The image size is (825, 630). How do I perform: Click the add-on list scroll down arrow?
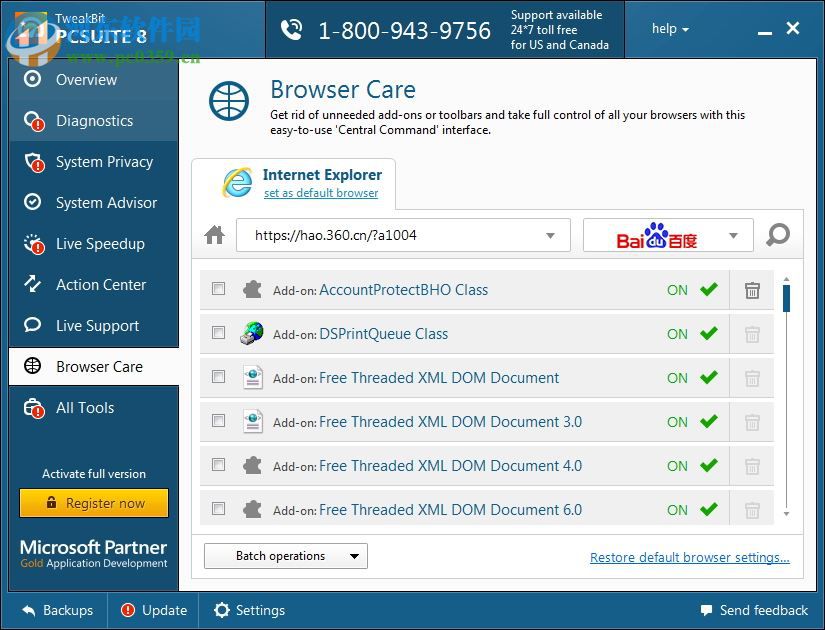click(x=786, y=514)
